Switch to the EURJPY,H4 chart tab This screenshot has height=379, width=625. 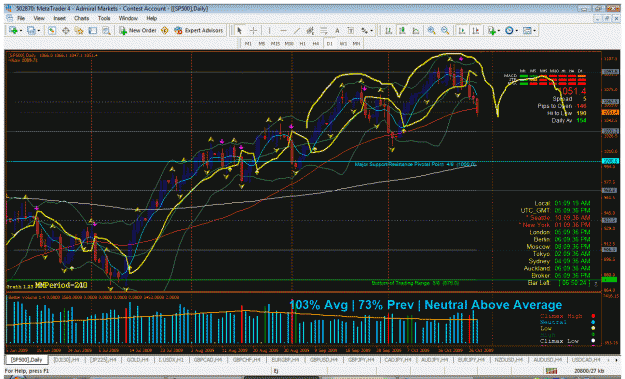tap(471, 360)
